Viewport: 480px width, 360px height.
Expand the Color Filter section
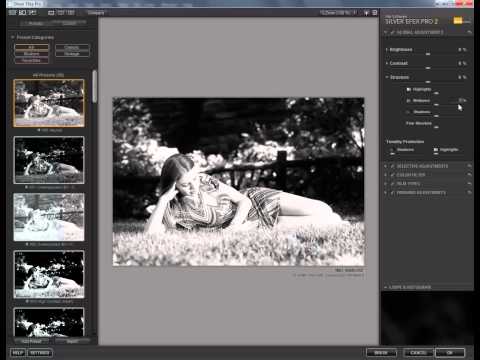[386, 175]
